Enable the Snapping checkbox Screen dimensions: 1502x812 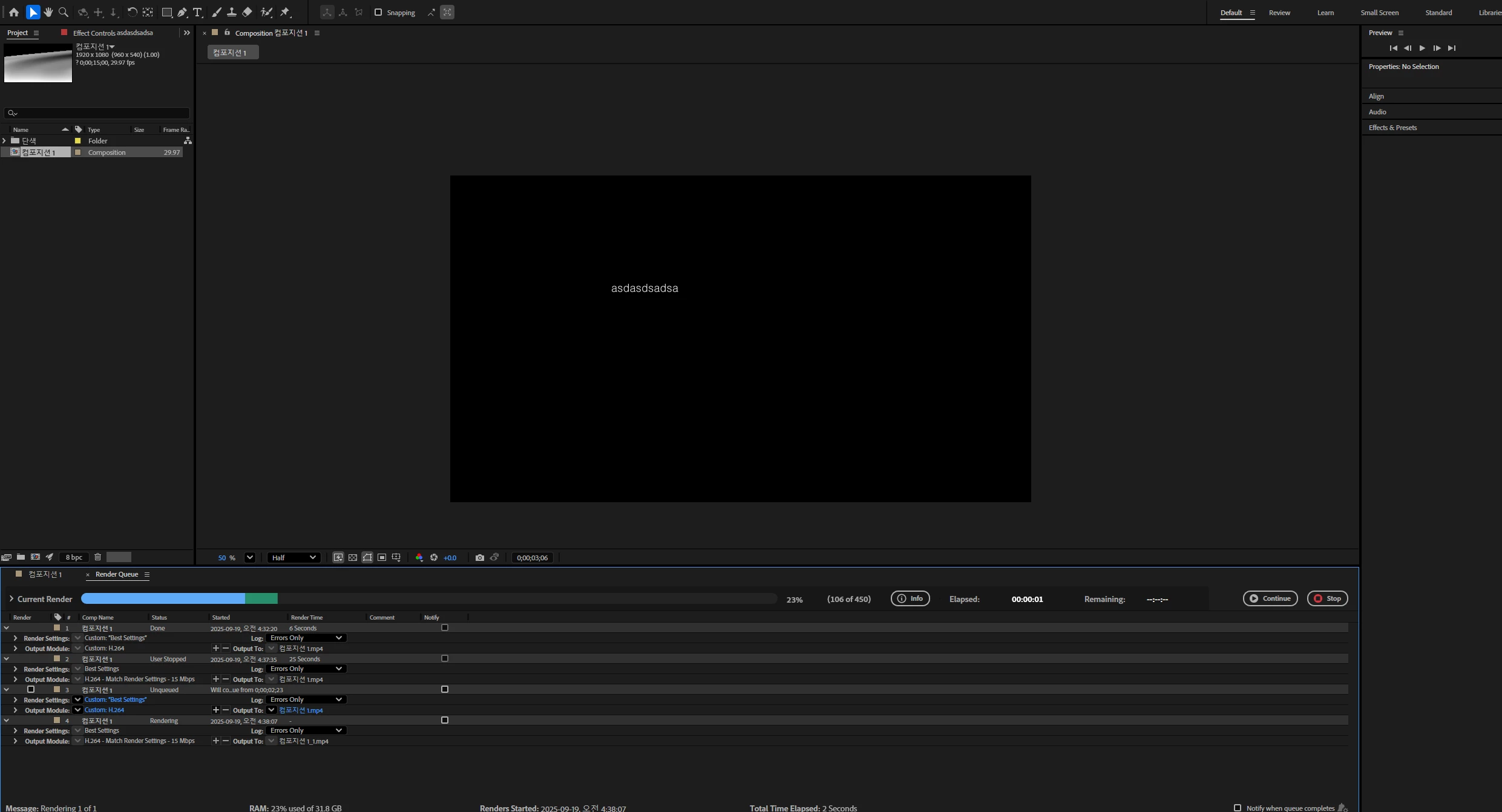tap(378, 12)
